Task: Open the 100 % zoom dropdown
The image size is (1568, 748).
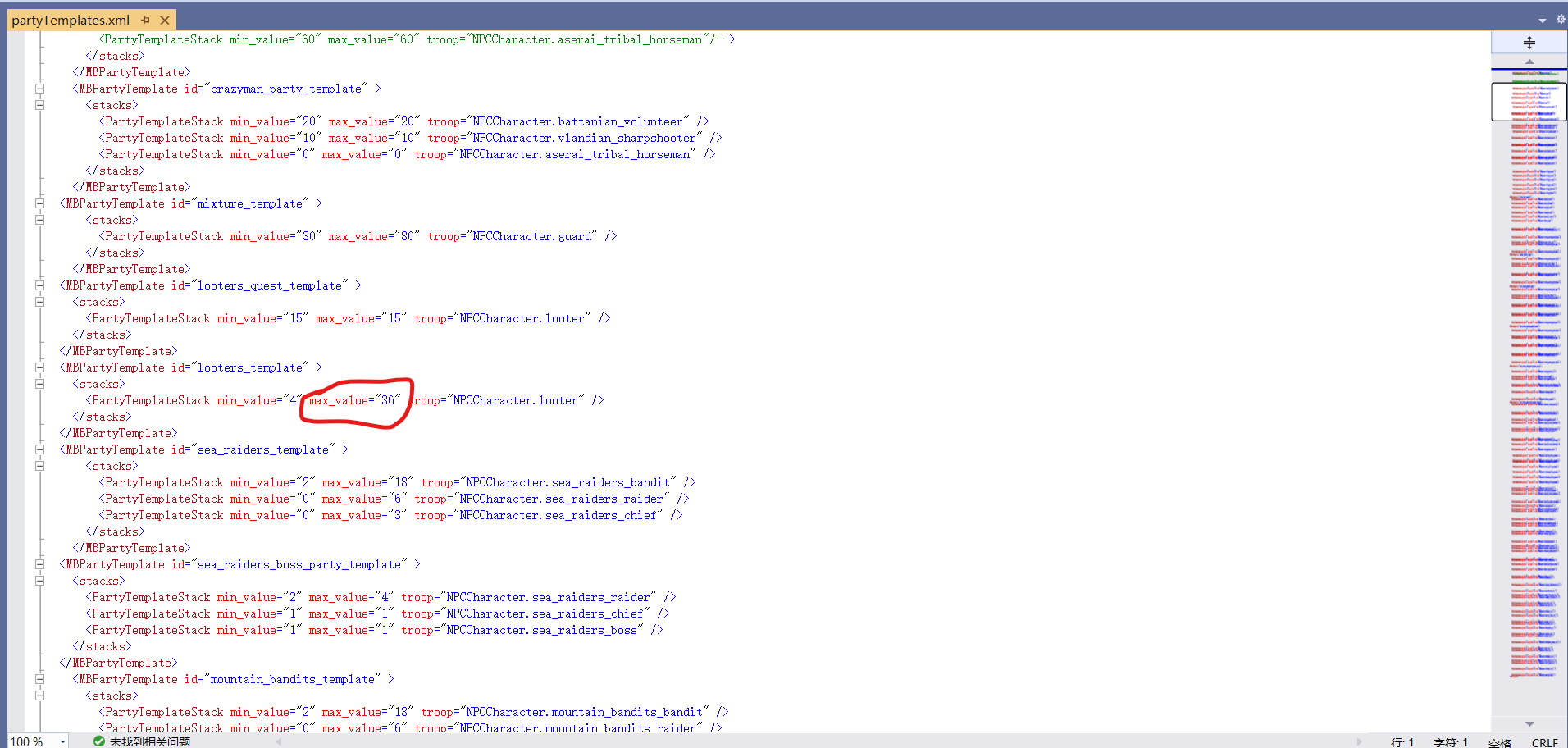Action: point(62,741)
